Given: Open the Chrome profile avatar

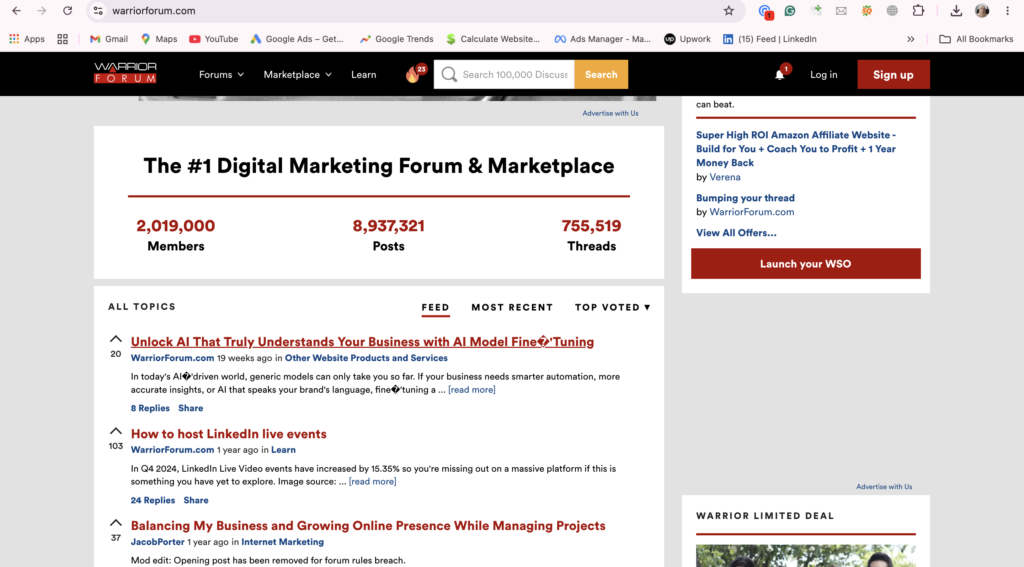Looking at the screenshot, I should [982, 10].
